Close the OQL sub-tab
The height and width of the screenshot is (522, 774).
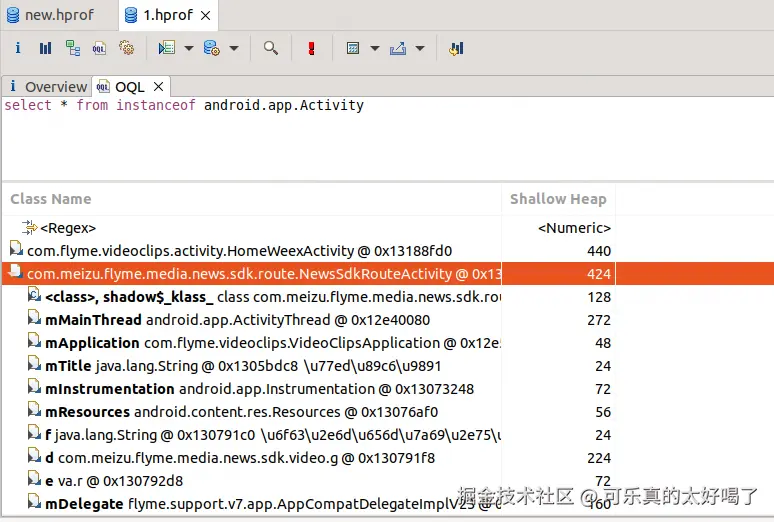point(158,87)
